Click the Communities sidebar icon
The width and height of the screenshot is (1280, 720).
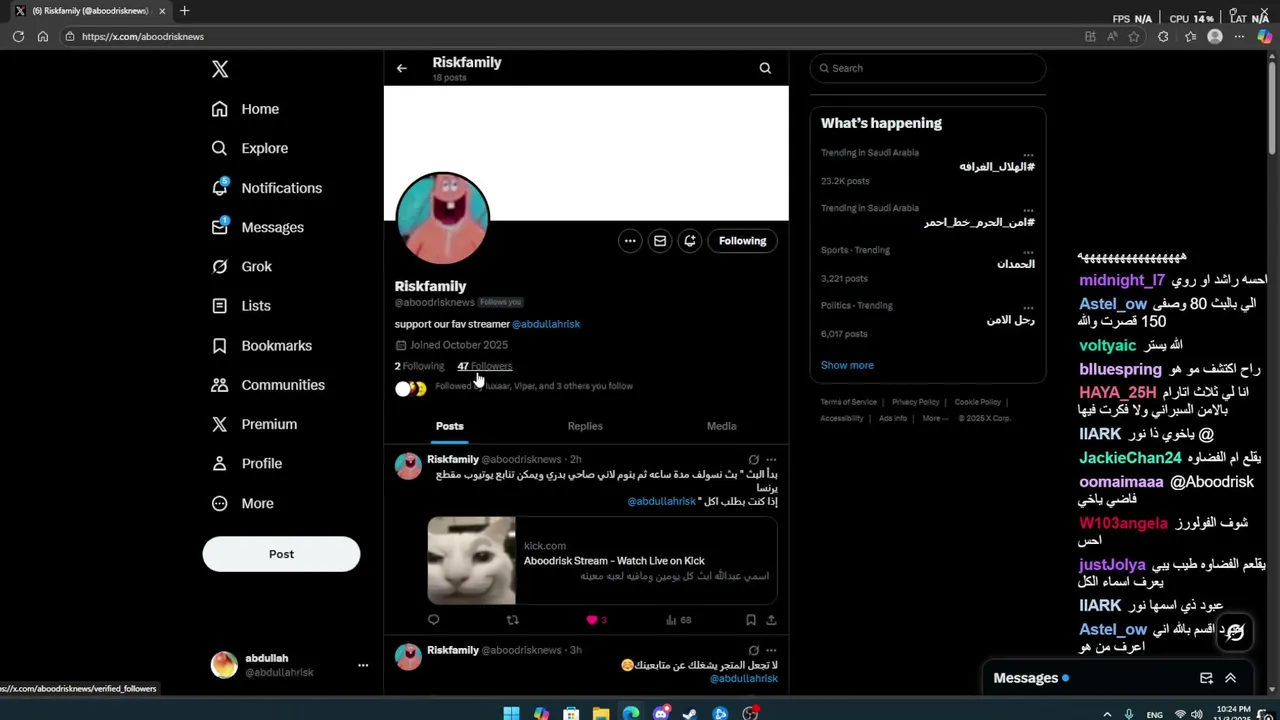[220, 385]
